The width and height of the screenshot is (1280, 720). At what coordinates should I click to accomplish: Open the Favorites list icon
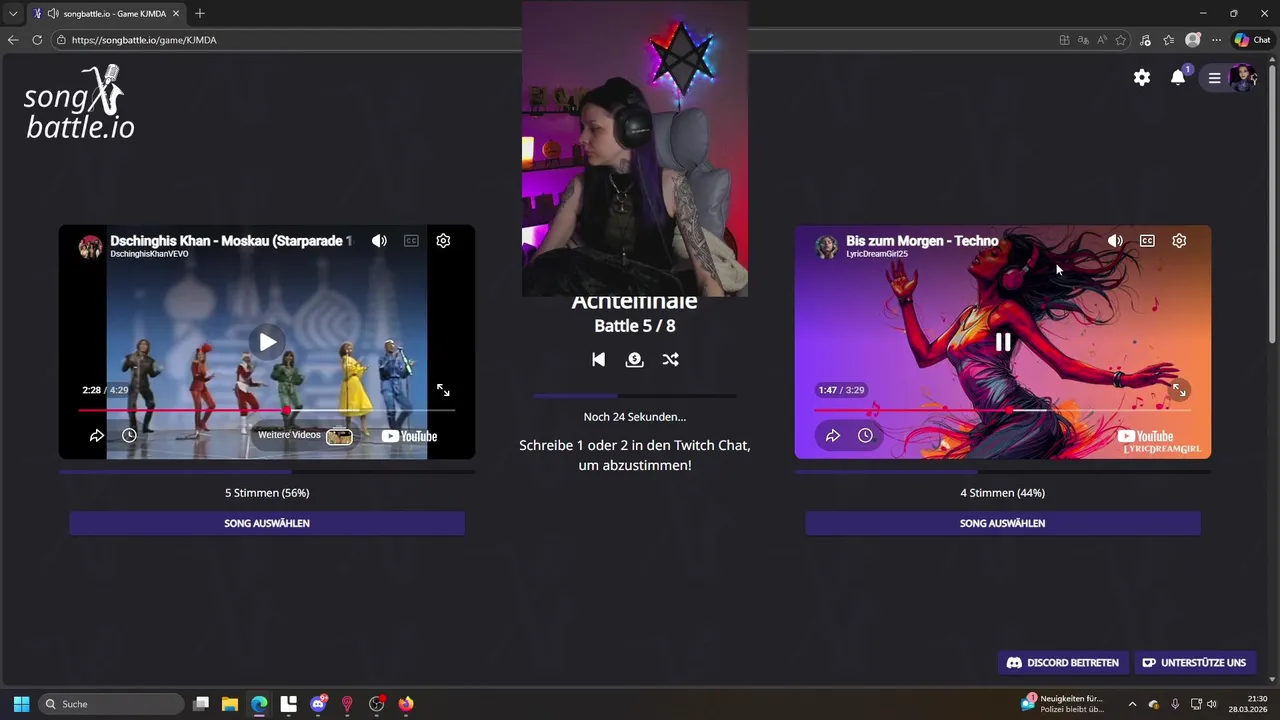(1168, 40)
